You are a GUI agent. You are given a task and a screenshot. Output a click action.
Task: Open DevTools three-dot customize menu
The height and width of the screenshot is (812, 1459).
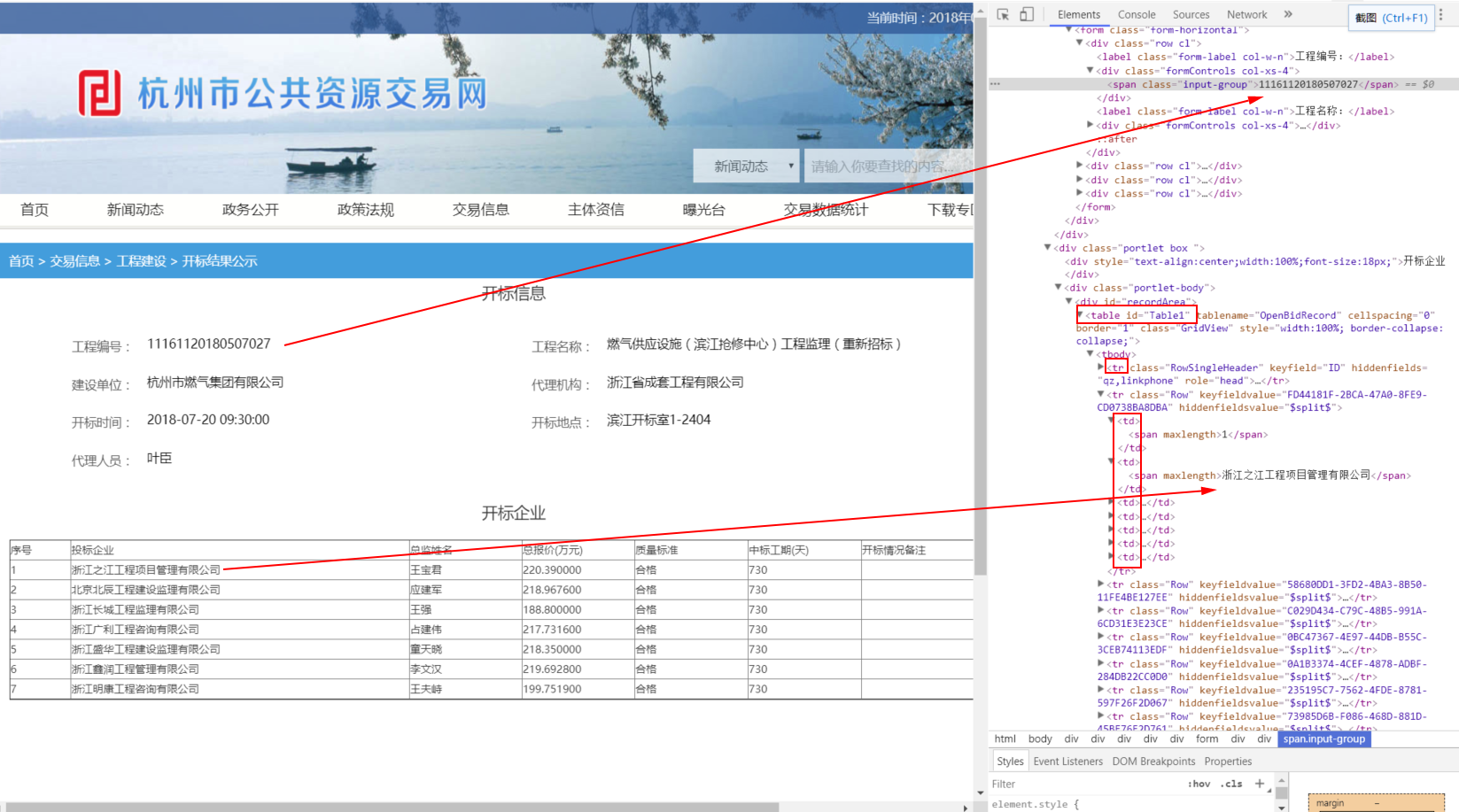point(1441,14)
